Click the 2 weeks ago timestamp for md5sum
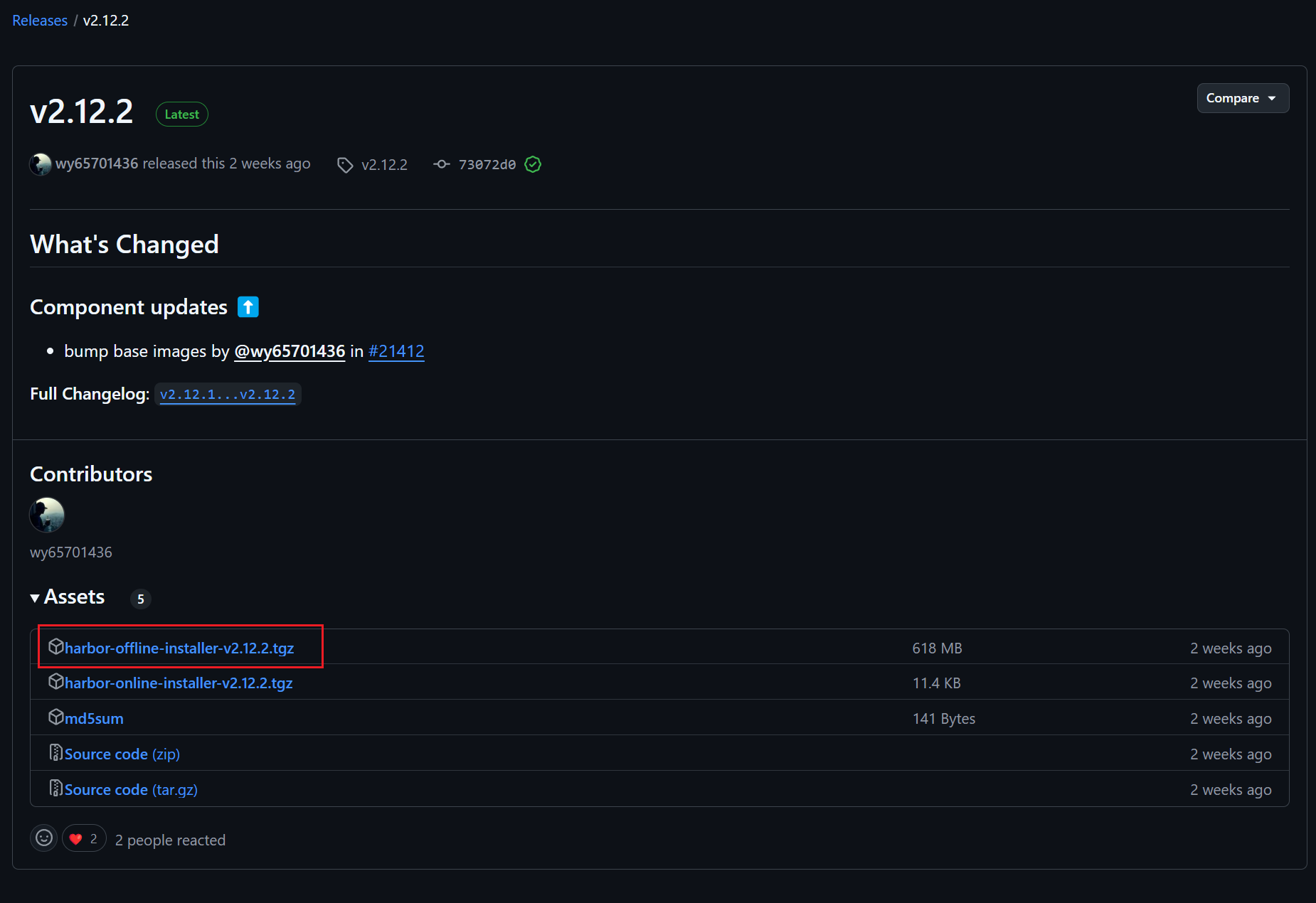Screen dimensions: 1316x903 point(1231,719)
